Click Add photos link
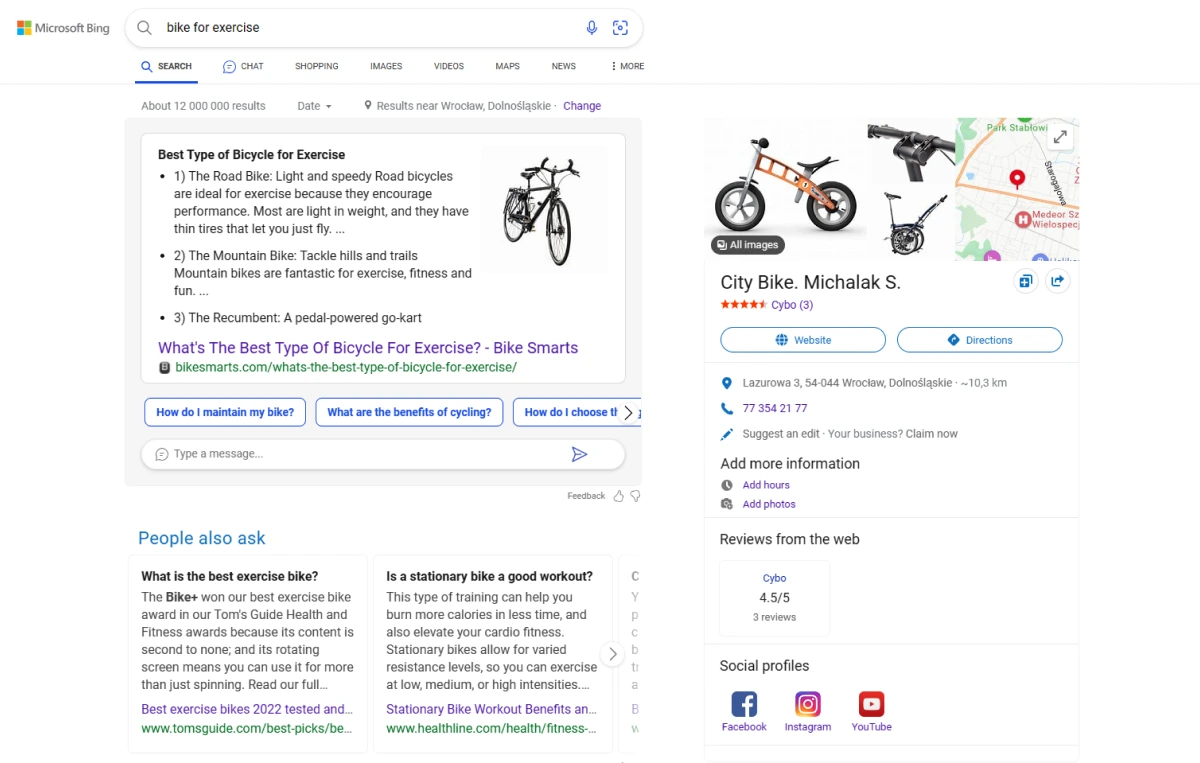1200x763 pixels. (769, 504)
